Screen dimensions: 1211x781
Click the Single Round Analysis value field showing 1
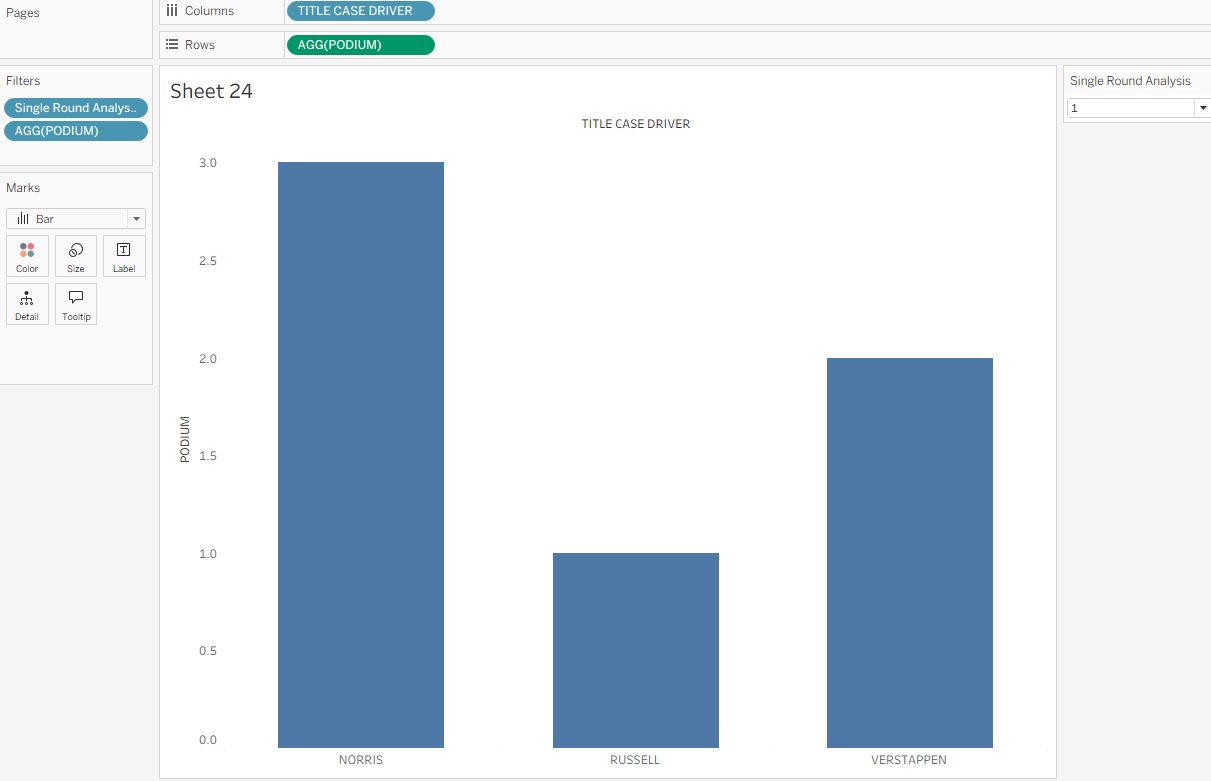tap(1131, 108)
